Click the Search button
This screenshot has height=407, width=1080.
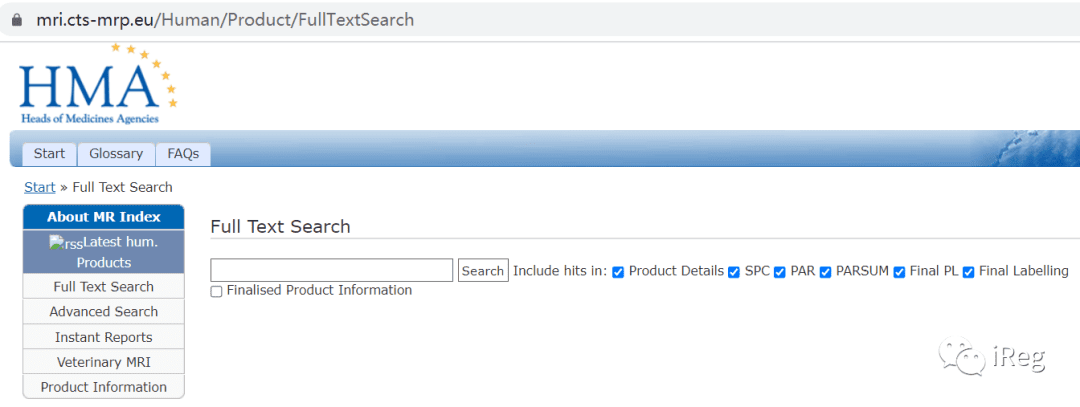[x=483, y=271]
